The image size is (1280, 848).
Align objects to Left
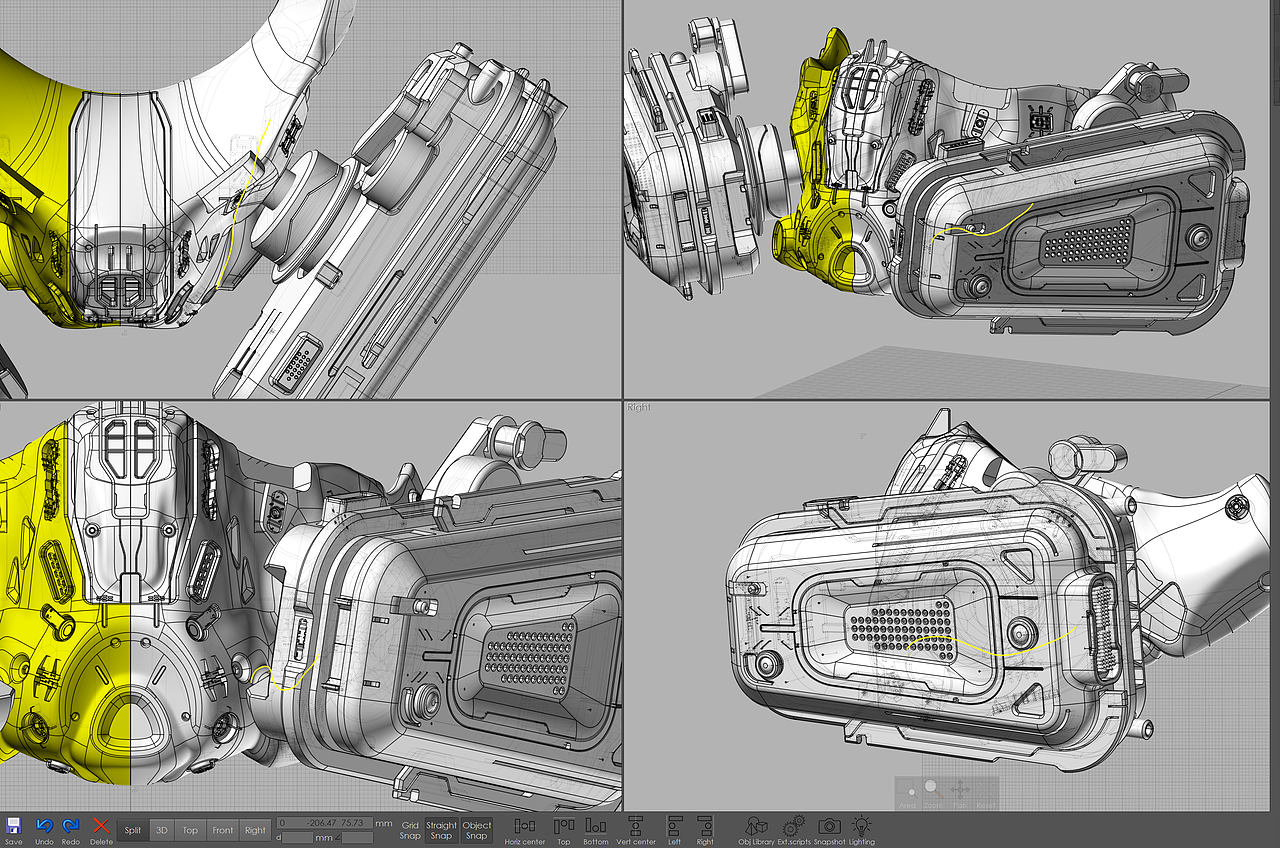674,831
